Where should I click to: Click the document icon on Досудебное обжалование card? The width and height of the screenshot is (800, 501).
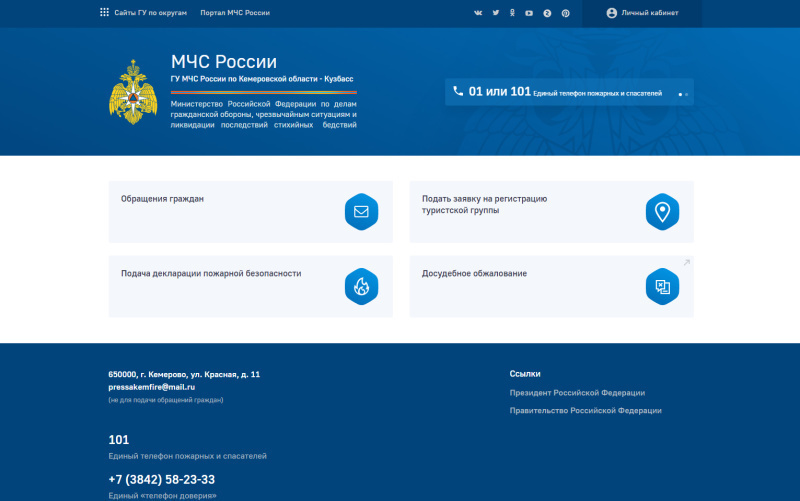click(662, 286)
